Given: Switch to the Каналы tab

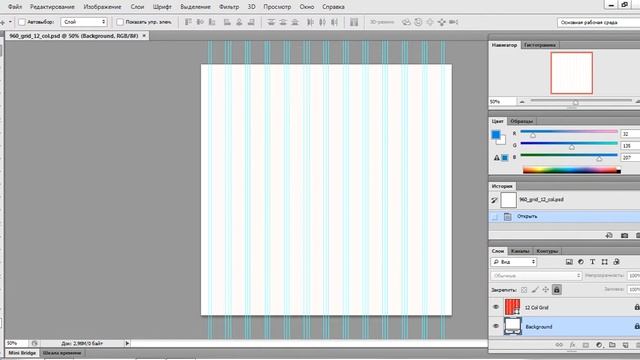Looking at the screenshot, I should click(520, 251).
